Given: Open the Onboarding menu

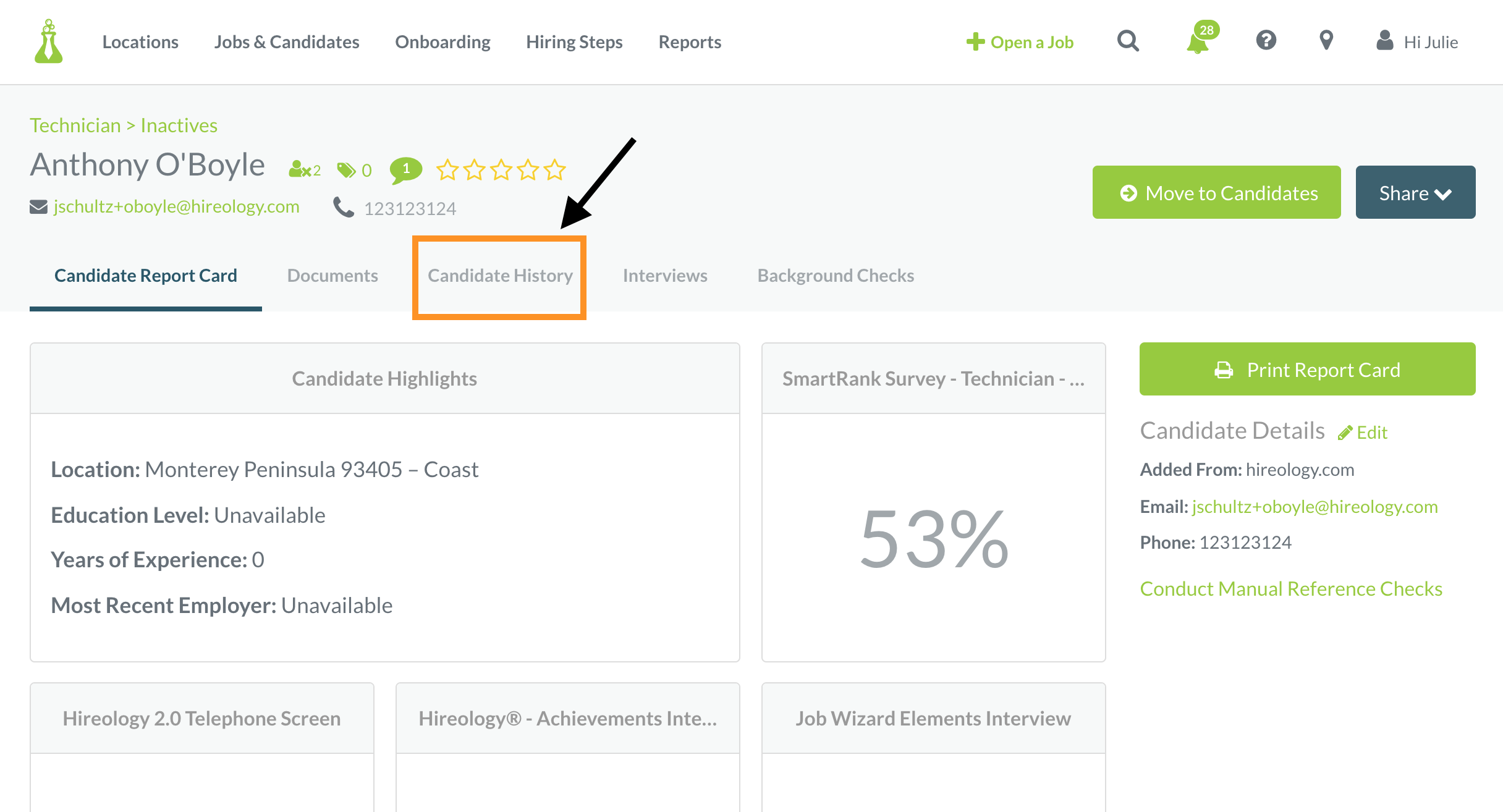Looking at the screenshot, I should pyautogui.click(x=442, y=42).
